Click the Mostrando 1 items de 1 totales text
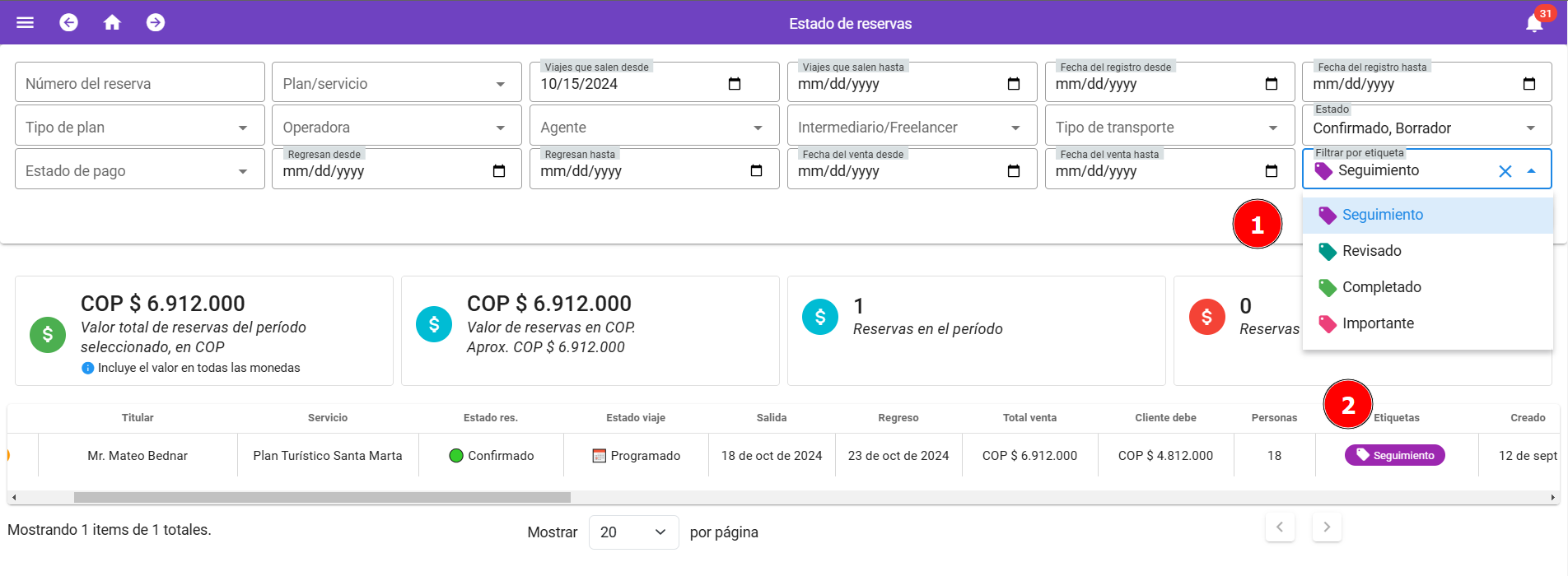The width and height of the screenshot is (1568, 576). 110,530
